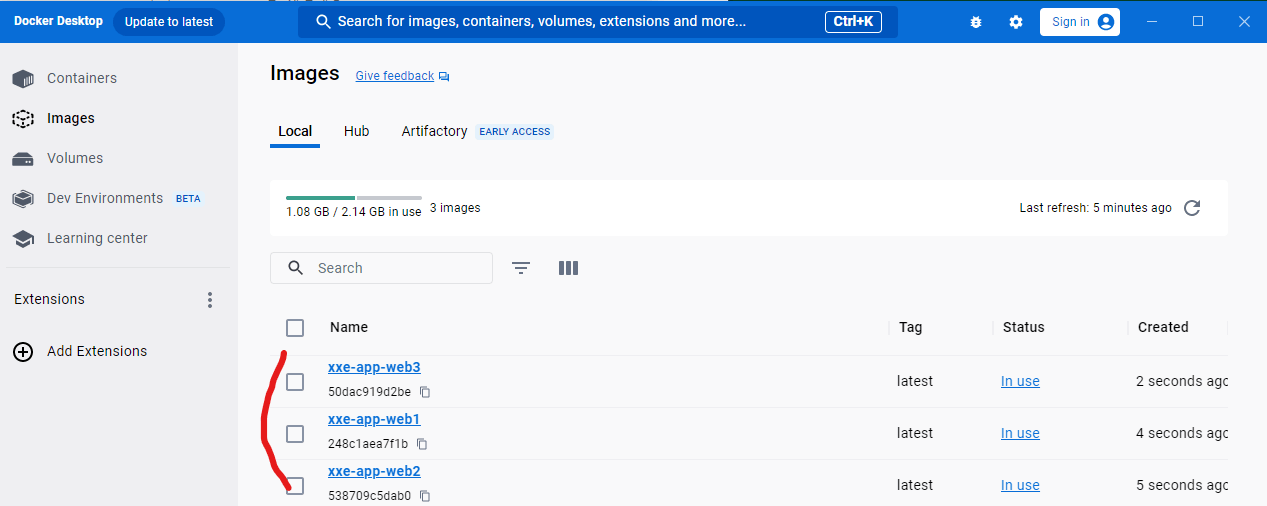Sort by the Status column header

tap(1023, 327)
